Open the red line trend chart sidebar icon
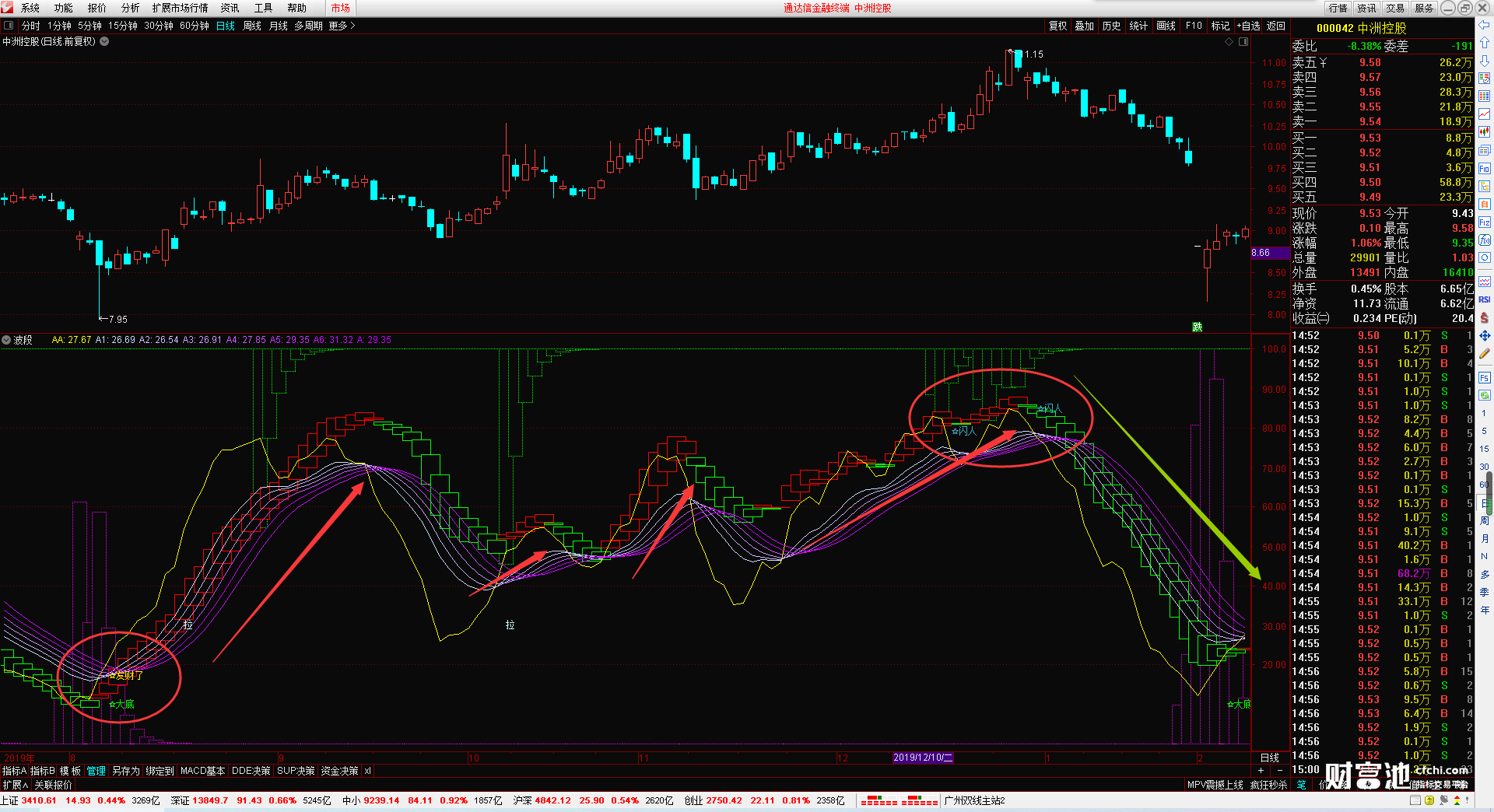 click(1485, 114)
